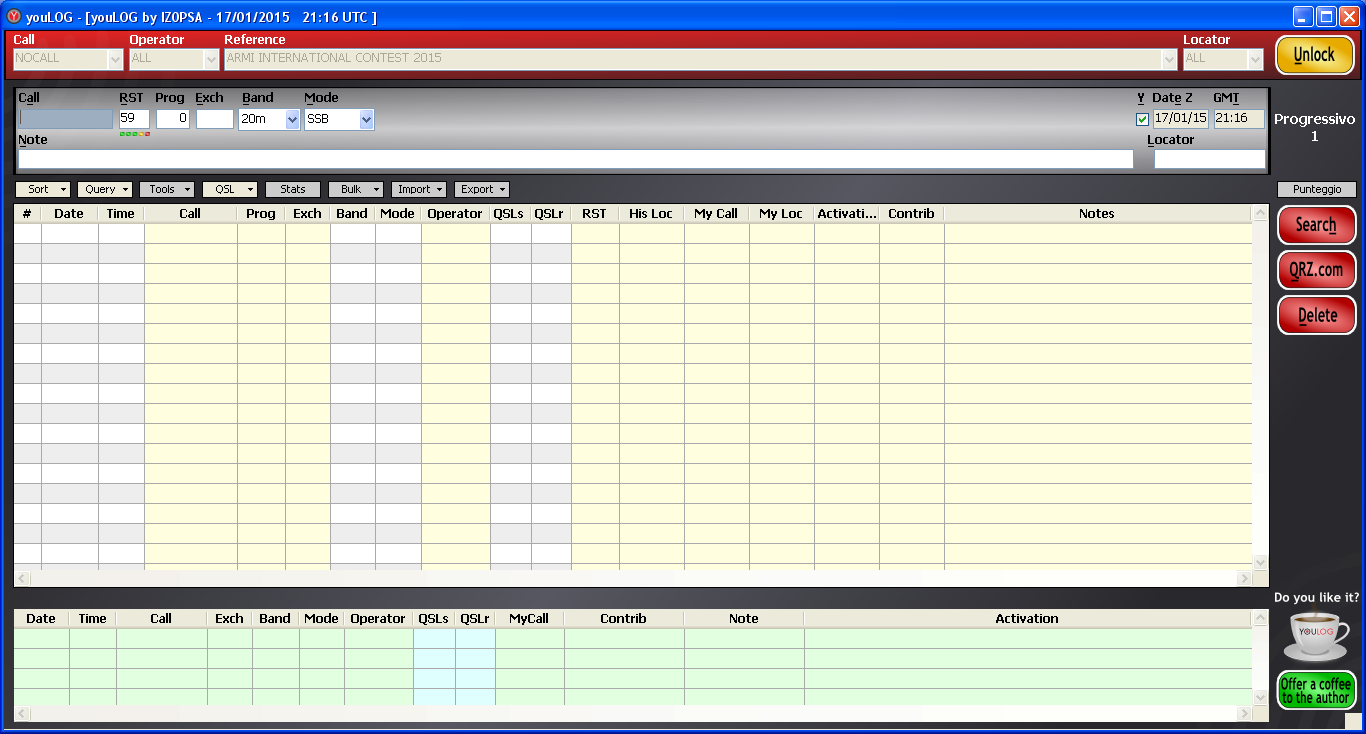Open the Tools menu
The height and width of the screenshot is (734, 1366).
click(x=167, y=189)
